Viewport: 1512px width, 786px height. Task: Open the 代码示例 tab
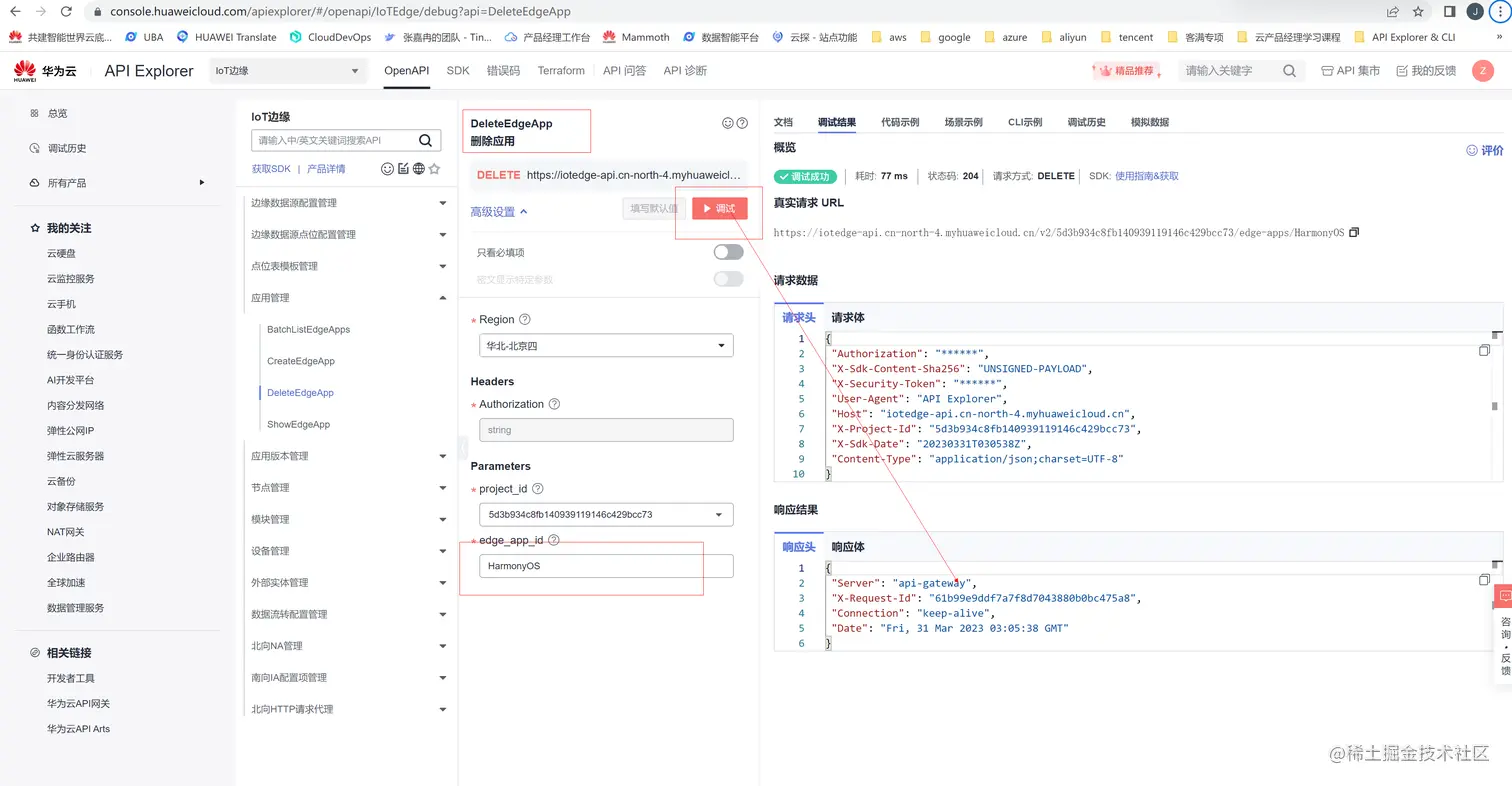900,122
